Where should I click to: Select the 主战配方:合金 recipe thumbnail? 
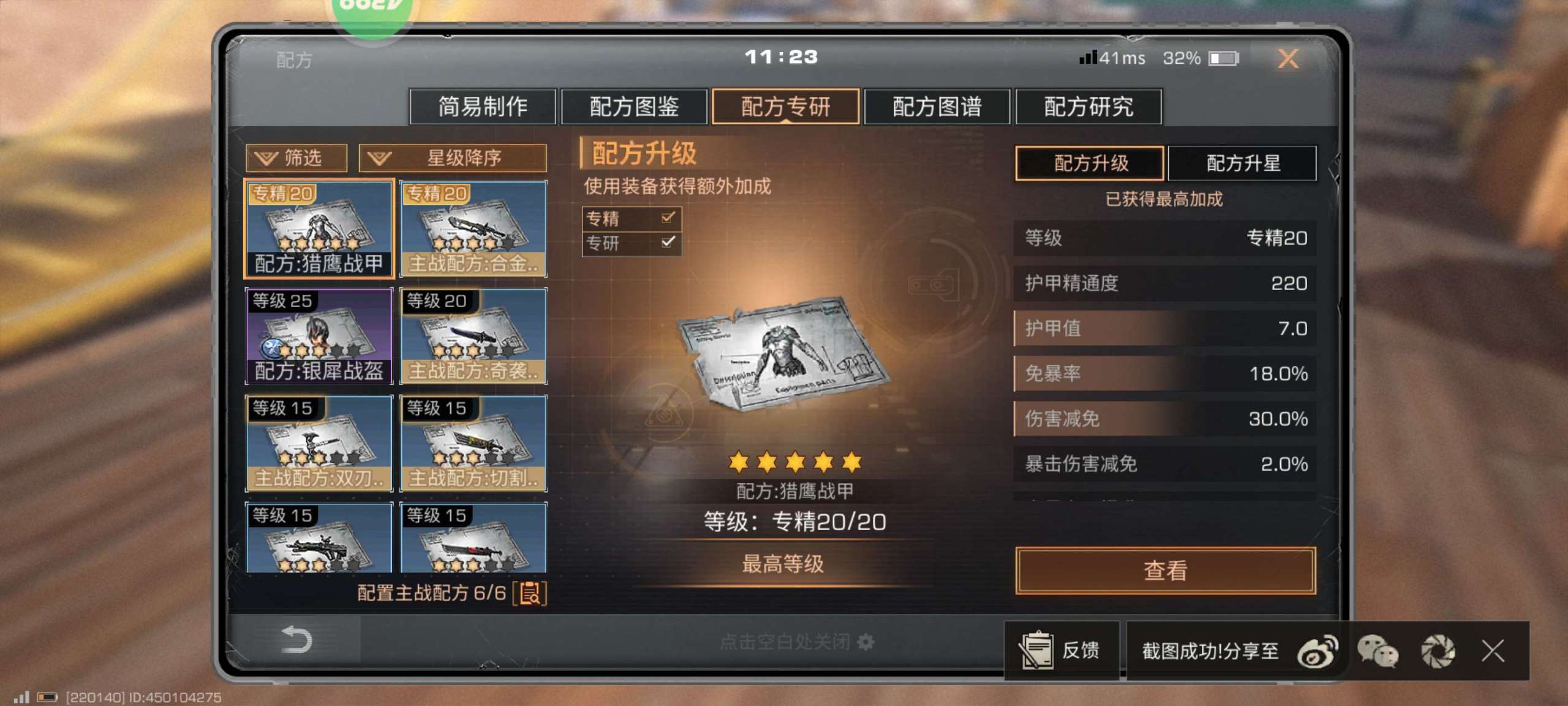tap(473, 229)
